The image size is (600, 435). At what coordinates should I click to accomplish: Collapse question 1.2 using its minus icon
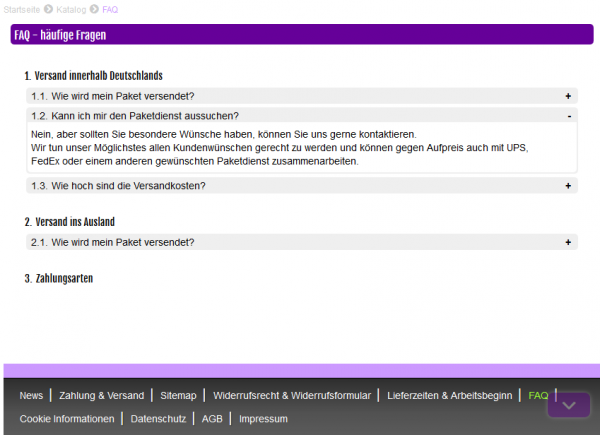pos(568,116)
